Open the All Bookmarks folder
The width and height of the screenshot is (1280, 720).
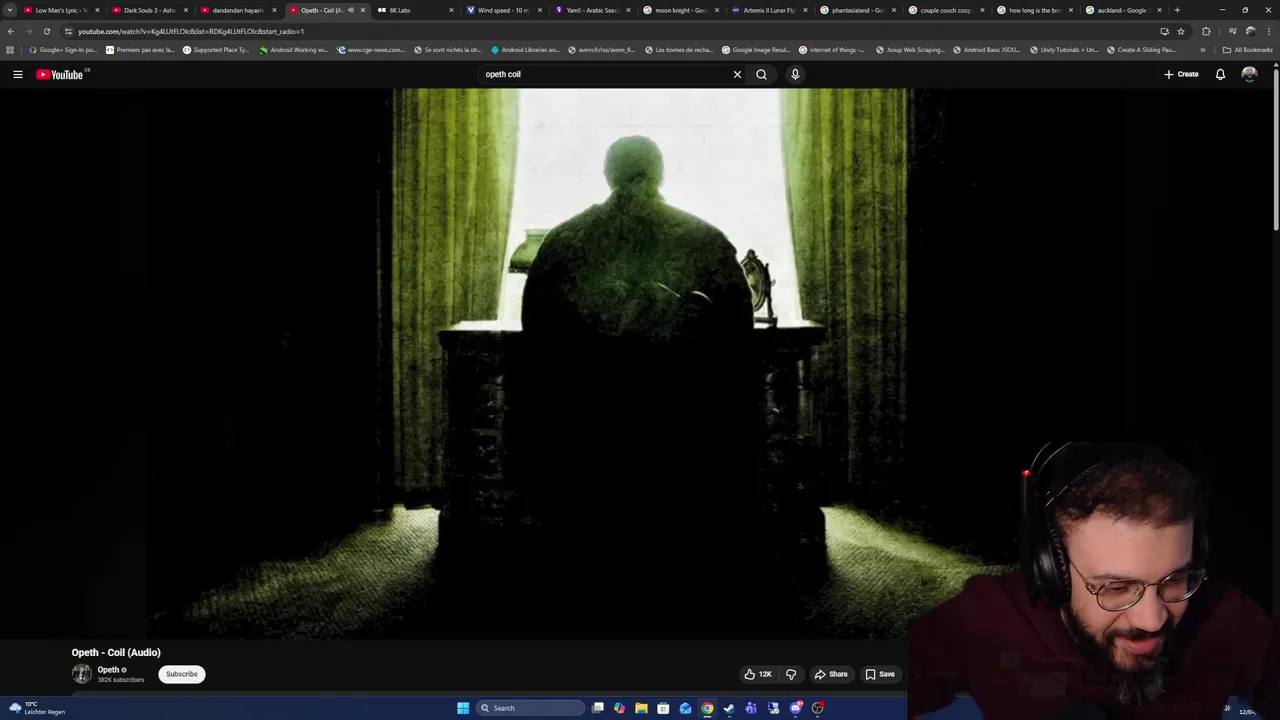(x=1247, y=49)
